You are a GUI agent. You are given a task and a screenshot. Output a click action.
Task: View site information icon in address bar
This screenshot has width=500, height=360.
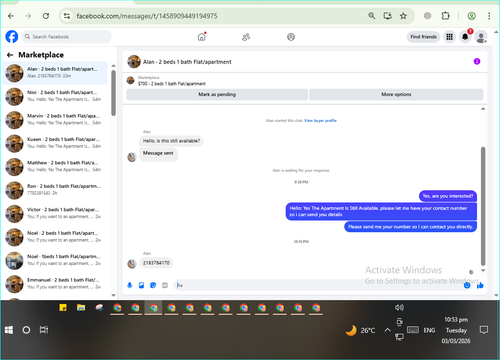pos(67,16)
